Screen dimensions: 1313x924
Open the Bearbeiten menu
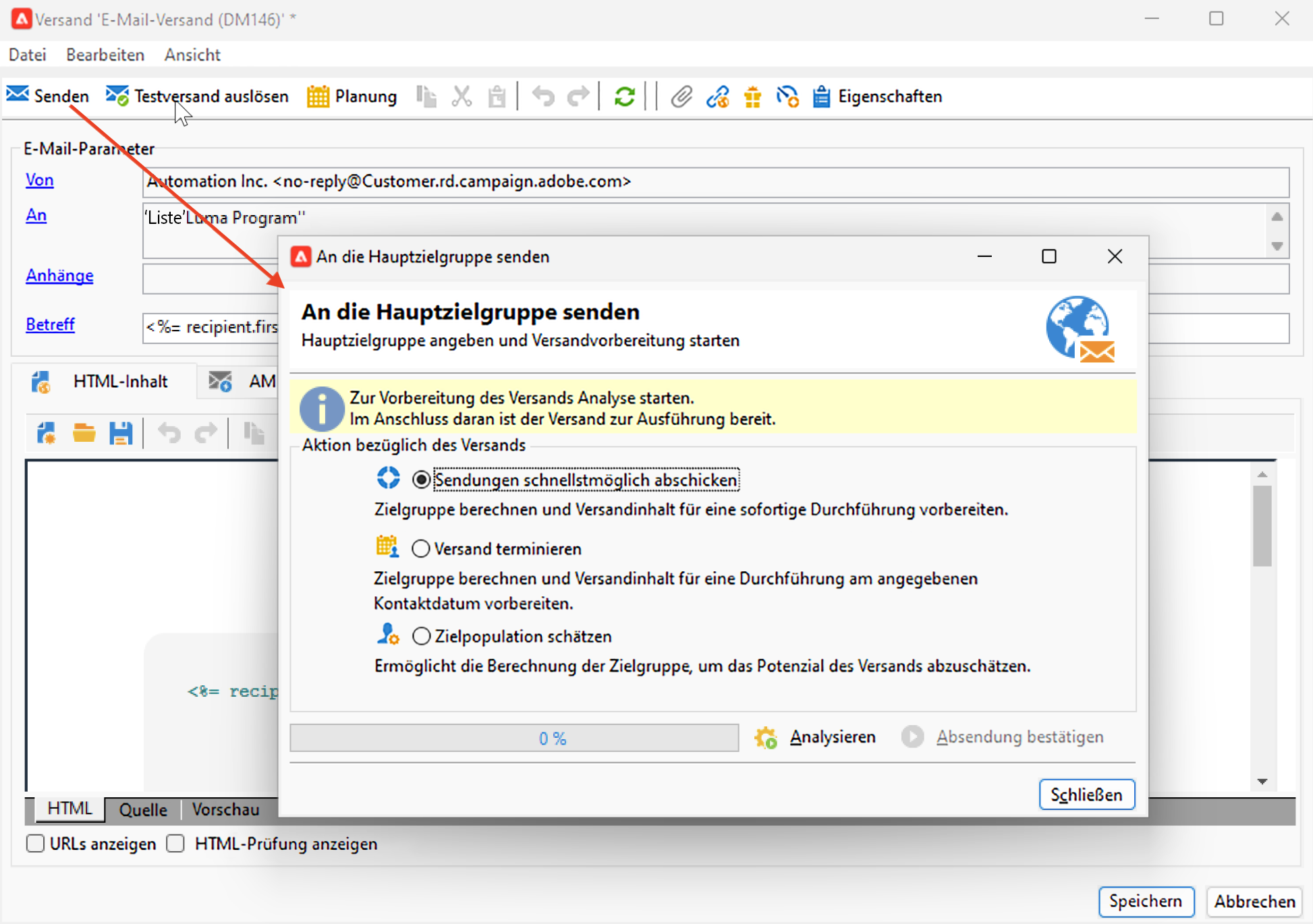(105, 55)
